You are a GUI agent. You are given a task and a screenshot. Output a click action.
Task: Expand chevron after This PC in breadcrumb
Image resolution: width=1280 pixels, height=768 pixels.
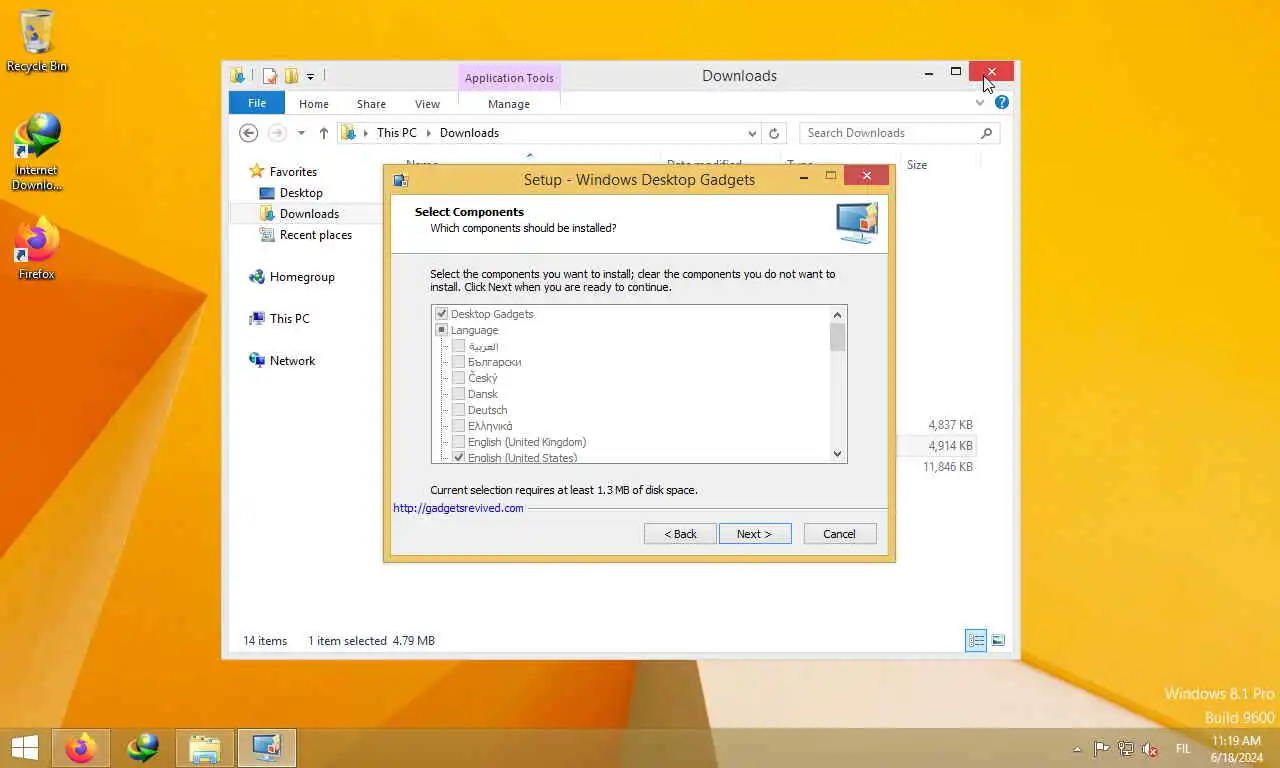428,133
